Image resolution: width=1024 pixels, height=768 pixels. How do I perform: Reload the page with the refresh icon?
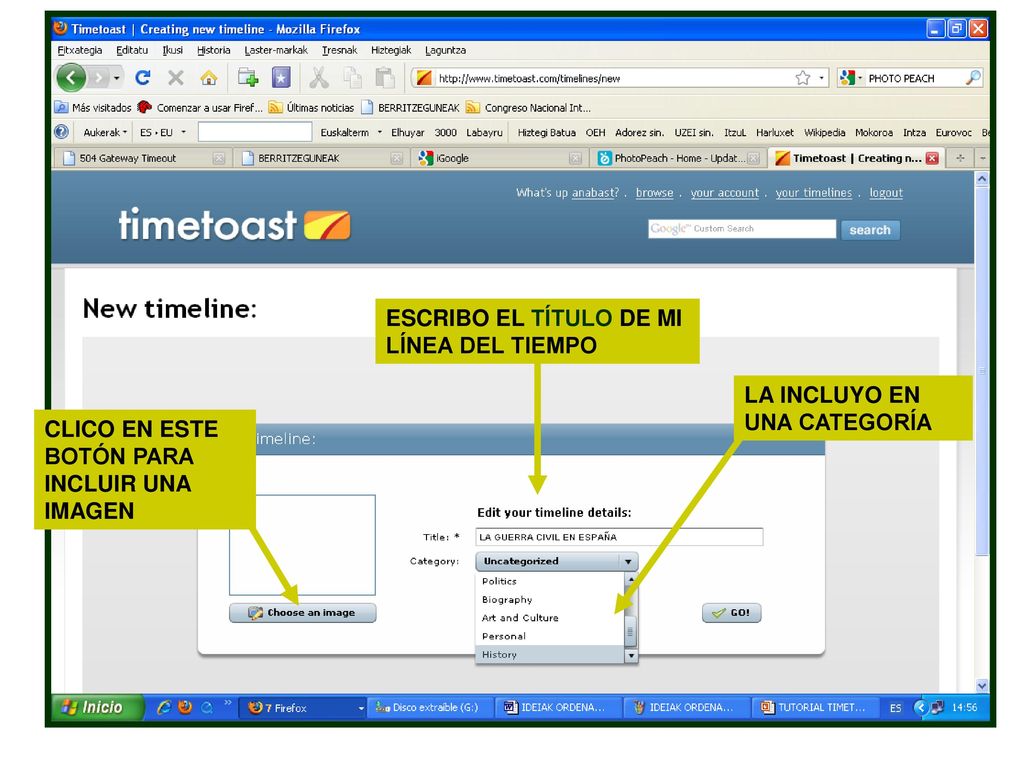[142, 78]
